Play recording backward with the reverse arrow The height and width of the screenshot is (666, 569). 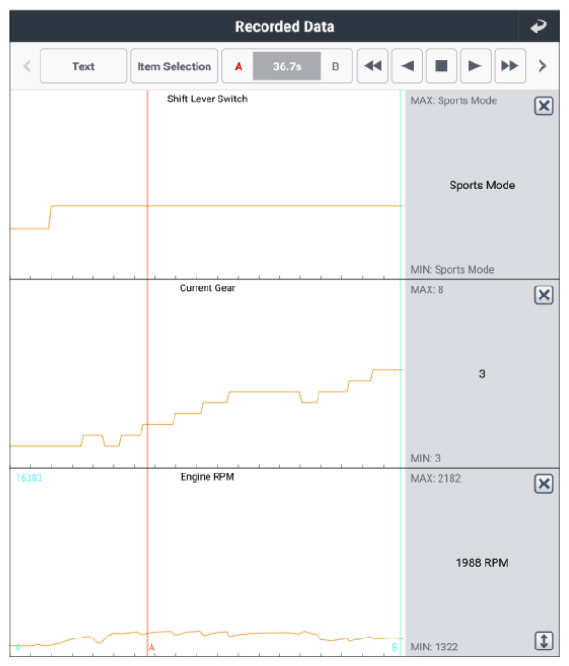coord(407,66)
